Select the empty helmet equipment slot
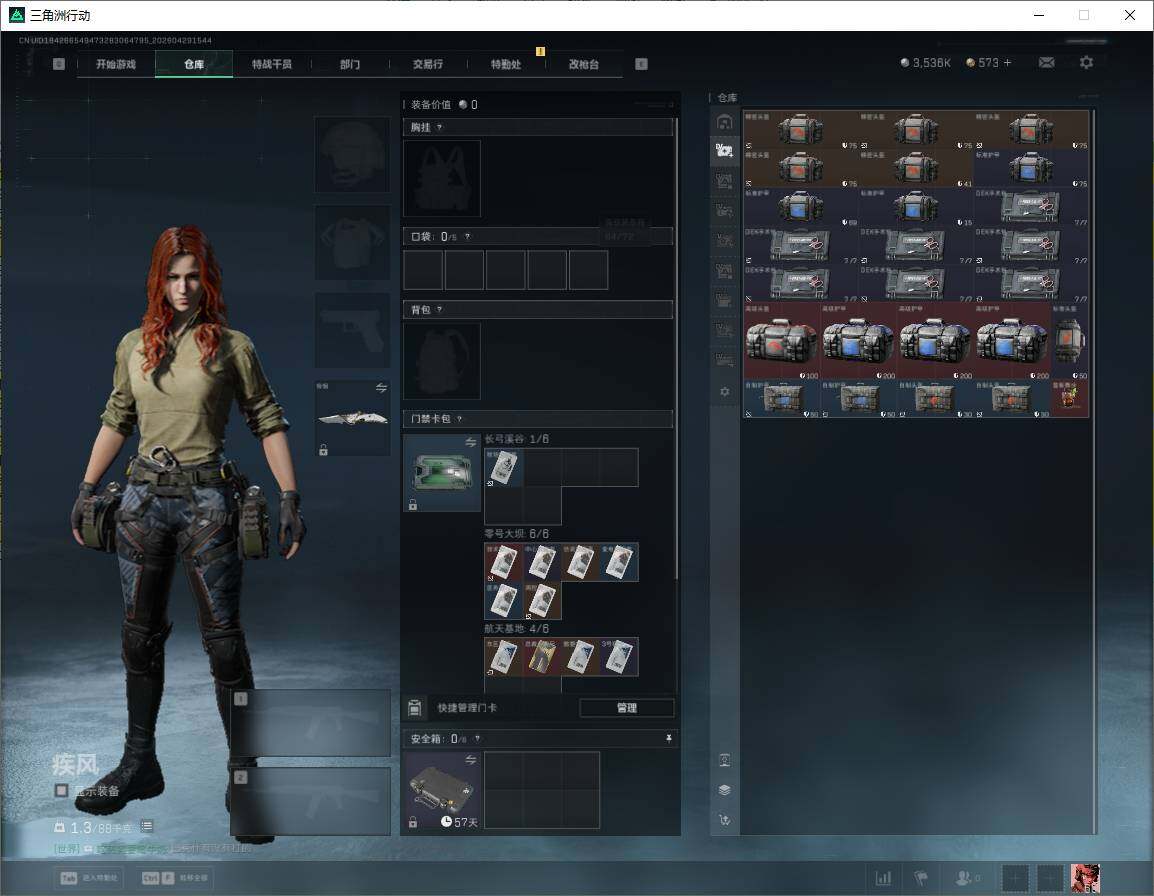The image size is (1154, 896). coord(353,155)
